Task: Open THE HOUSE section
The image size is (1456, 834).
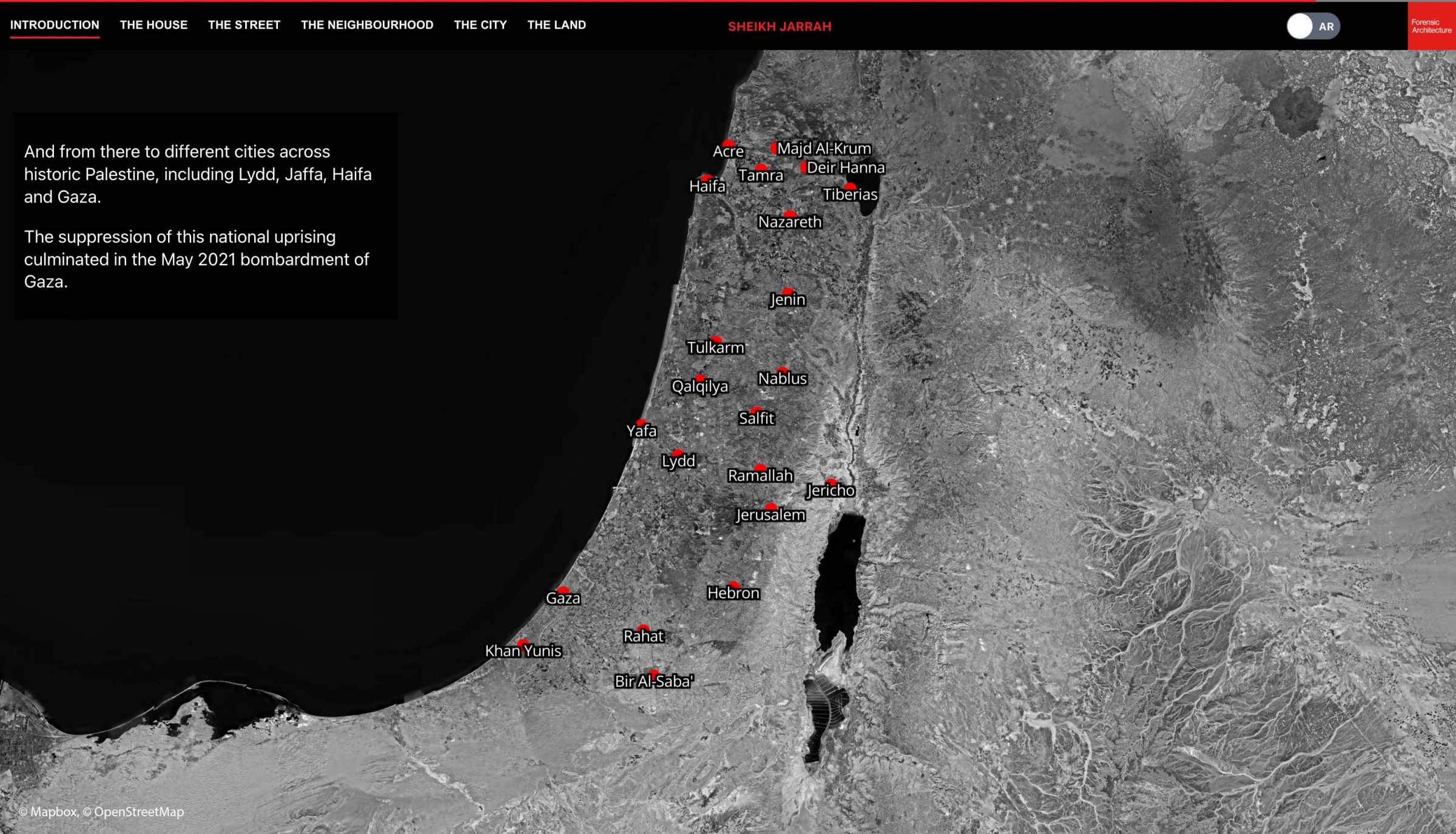Action: point(154,25)
